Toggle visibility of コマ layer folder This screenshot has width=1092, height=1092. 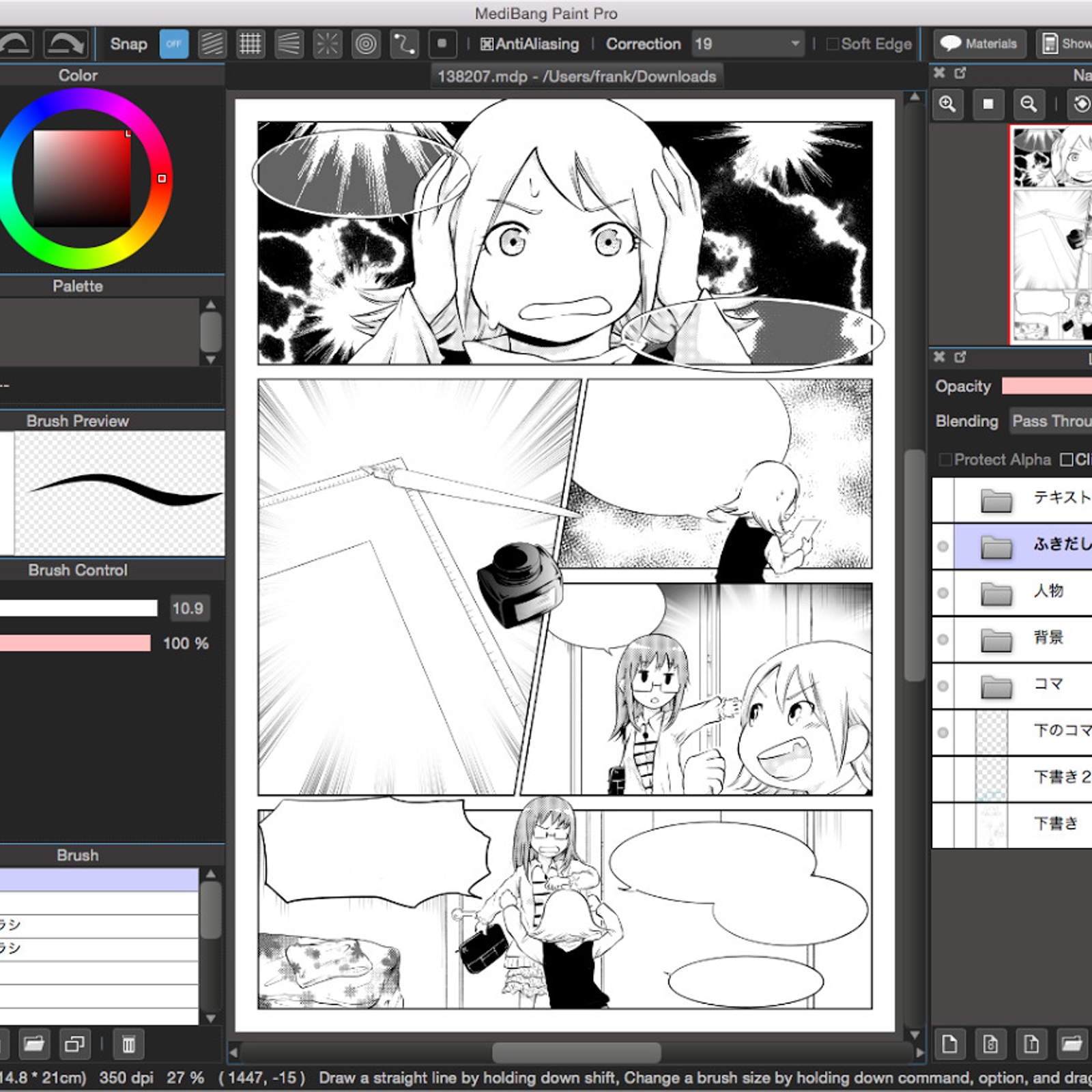pyautogui.click(x=943, y=686)
